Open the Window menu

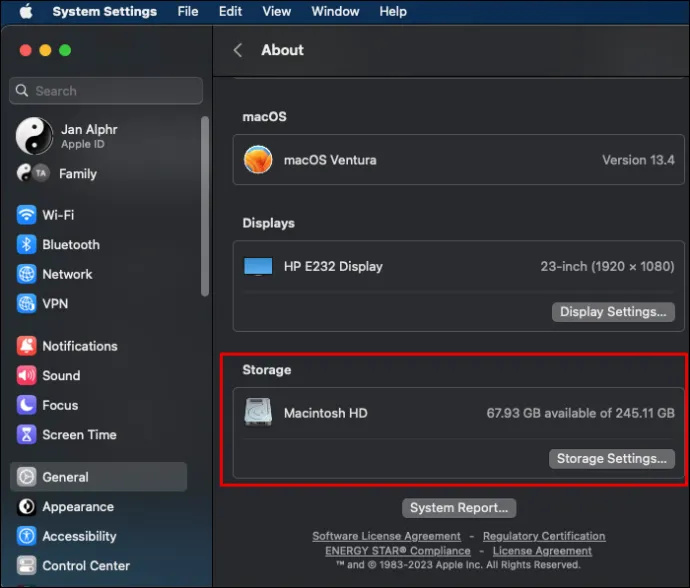click(x=335, y=11)
